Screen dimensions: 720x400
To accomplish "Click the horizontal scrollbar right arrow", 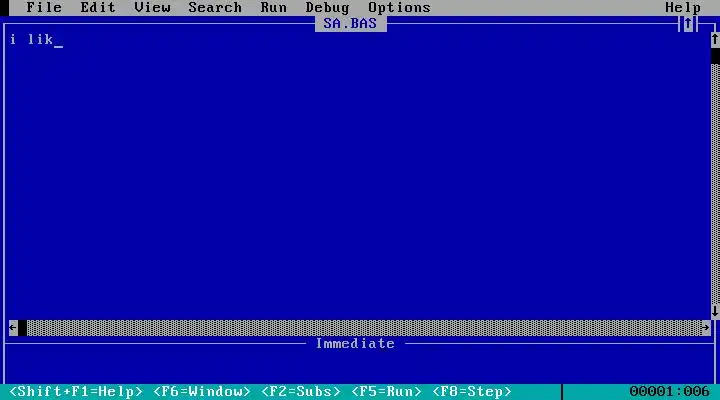I will point(706,327).
